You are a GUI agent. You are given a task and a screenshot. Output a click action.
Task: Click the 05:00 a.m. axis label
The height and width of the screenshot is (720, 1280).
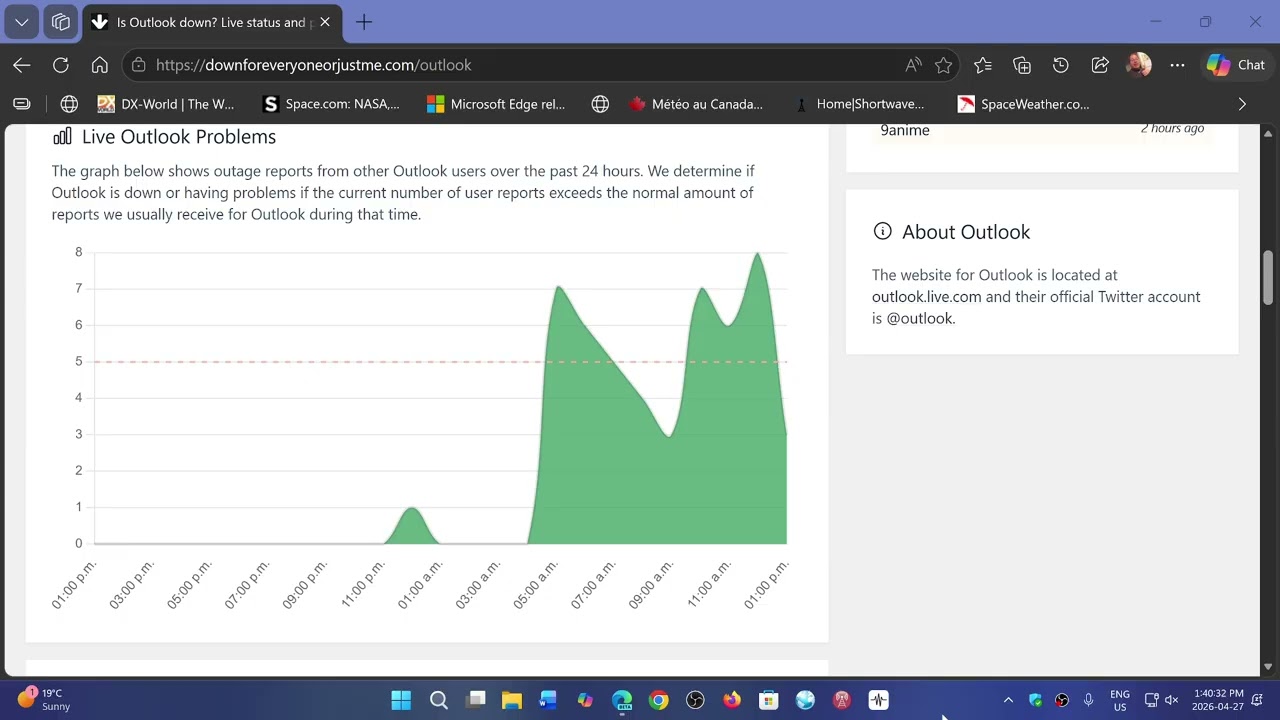(x=536, y=584)
